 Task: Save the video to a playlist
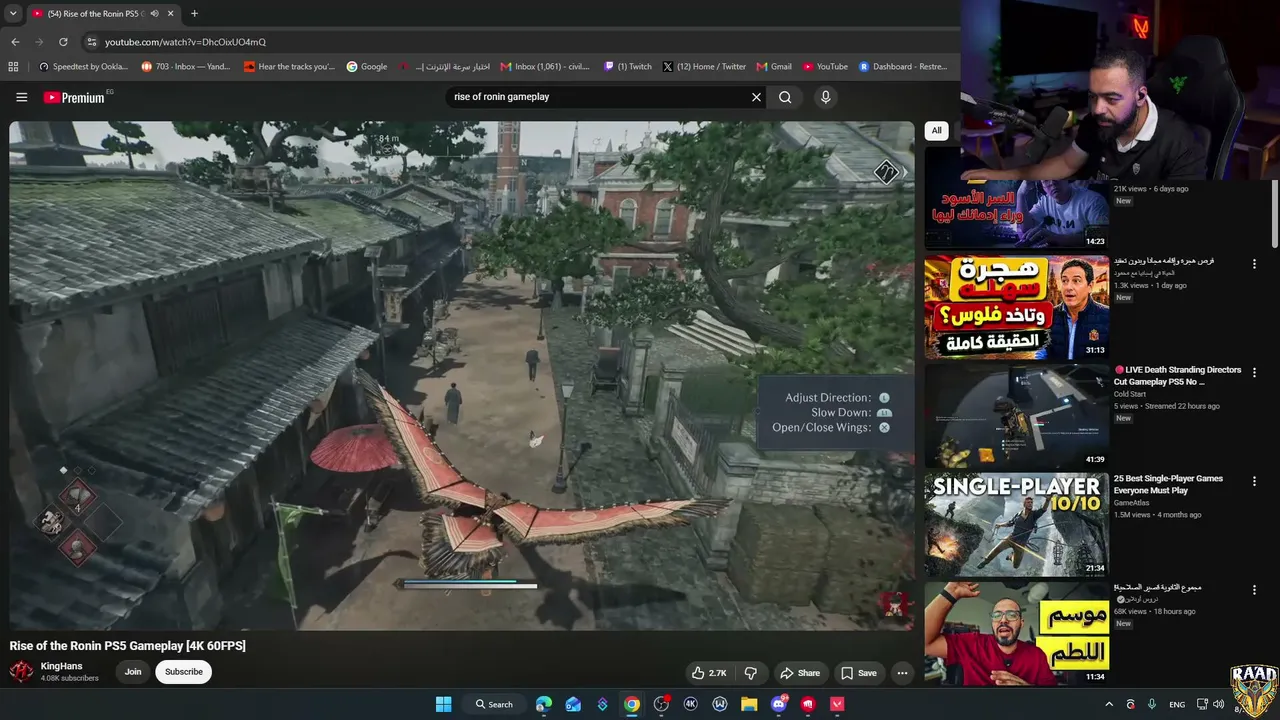click(x=858, y=673)
